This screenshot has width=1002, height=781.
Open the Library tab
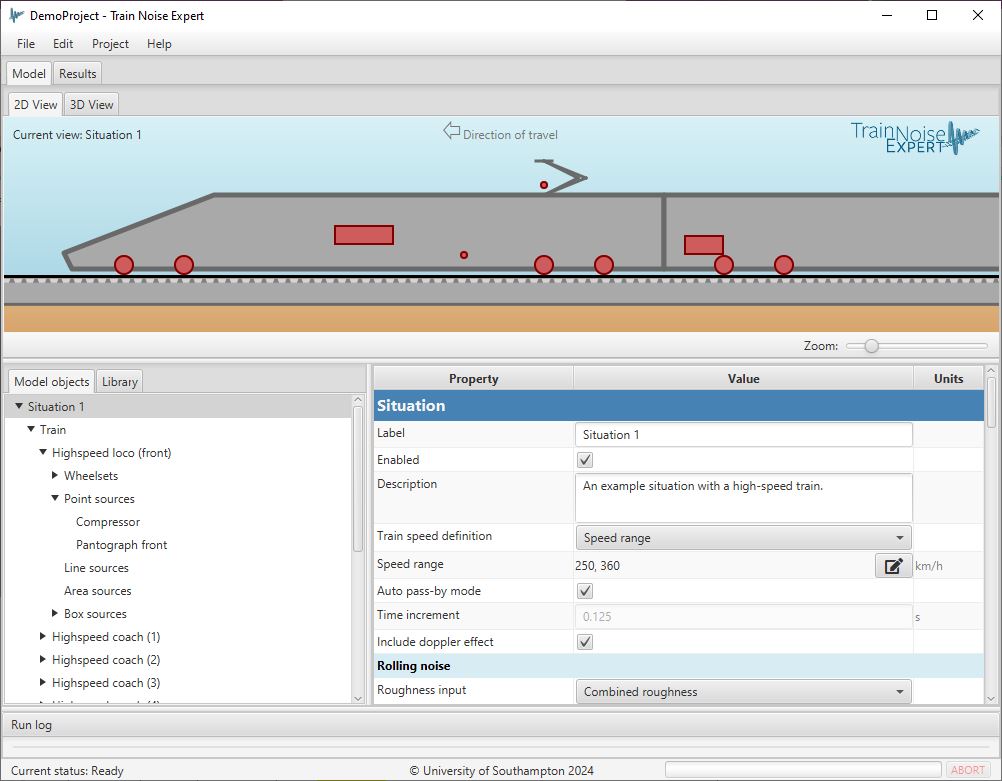click(119, 382)
